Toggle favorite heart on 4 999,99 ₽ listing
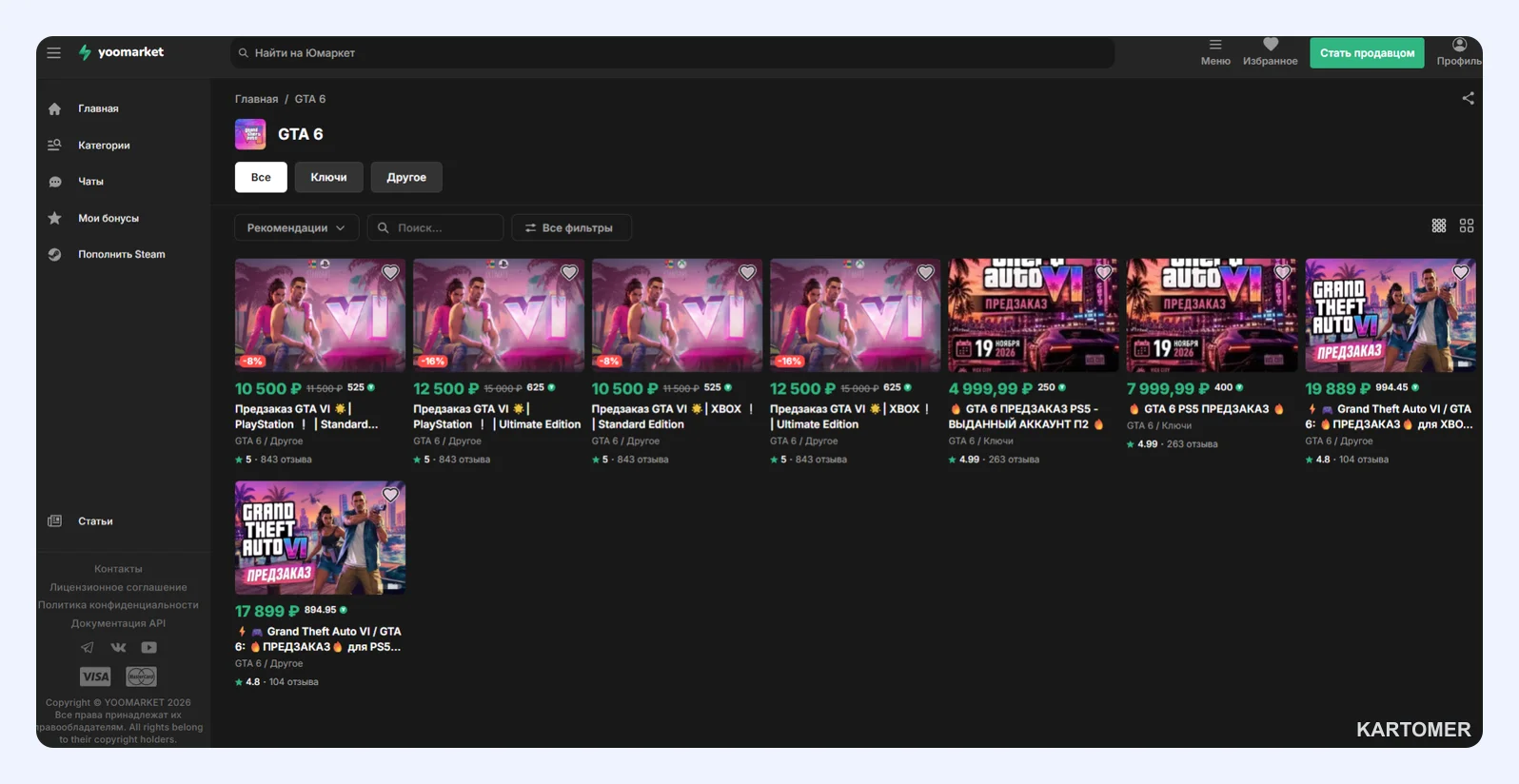 click(1104, 272)
